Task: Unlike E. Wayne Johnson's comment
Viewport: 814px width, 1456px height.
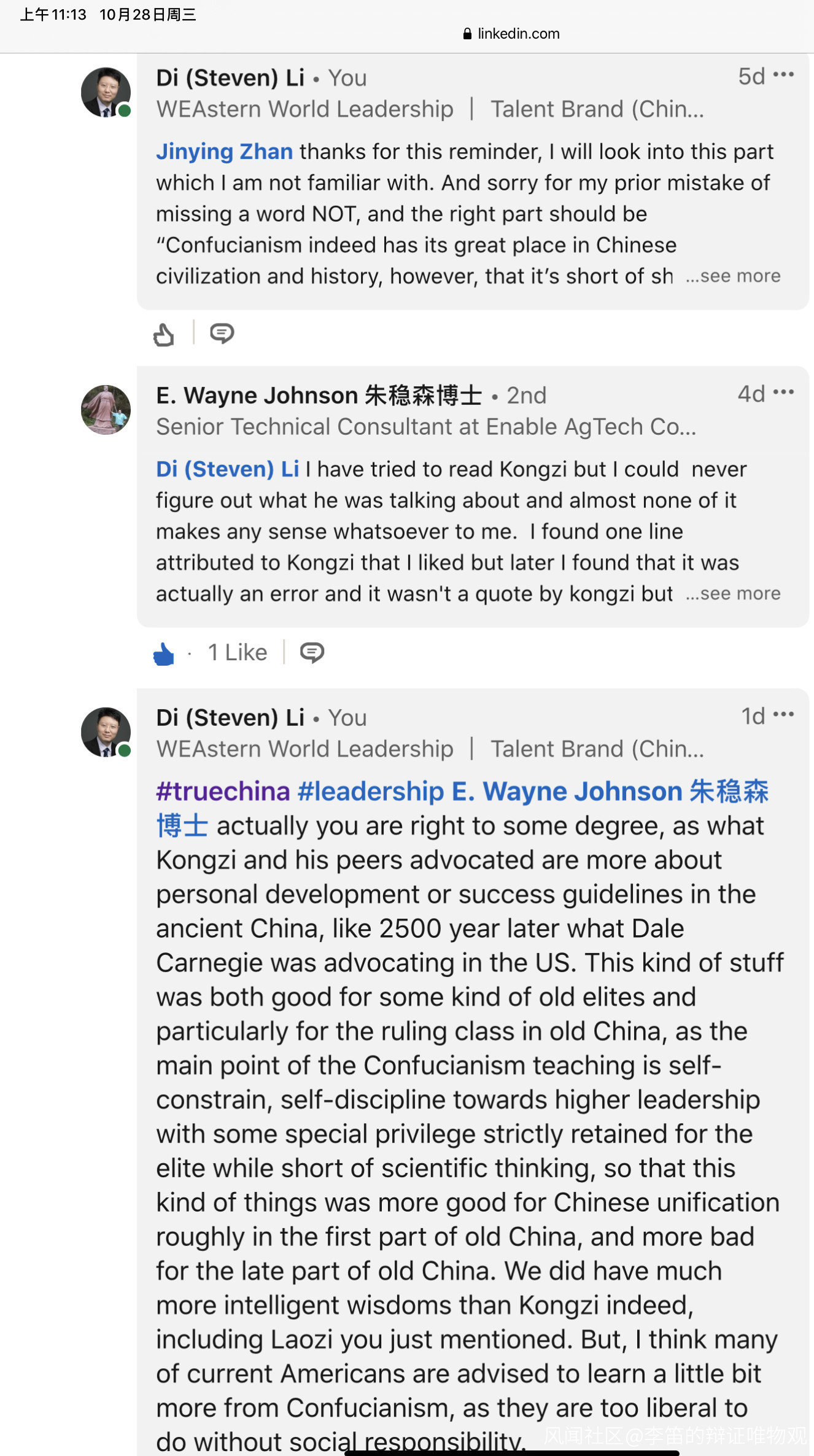Action: (x=164, y=653)
